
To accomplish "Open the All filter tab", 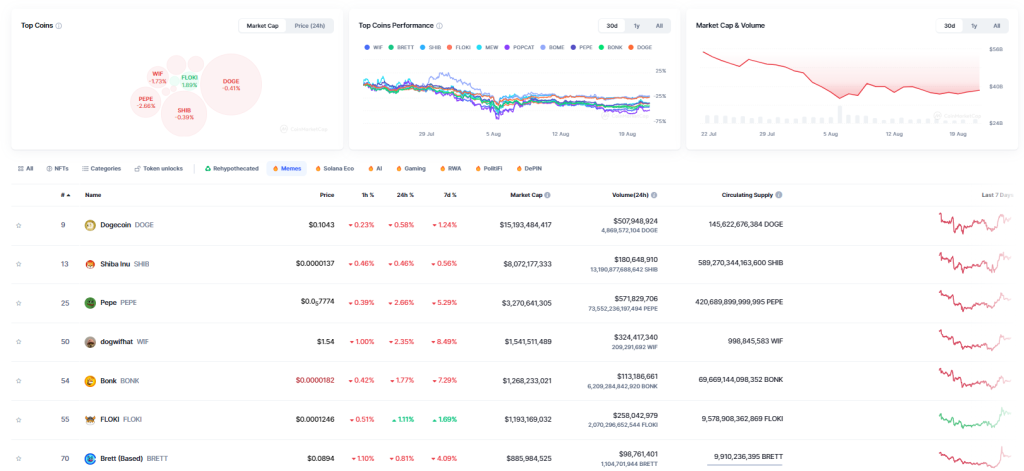I will click(x=25, y=169).
